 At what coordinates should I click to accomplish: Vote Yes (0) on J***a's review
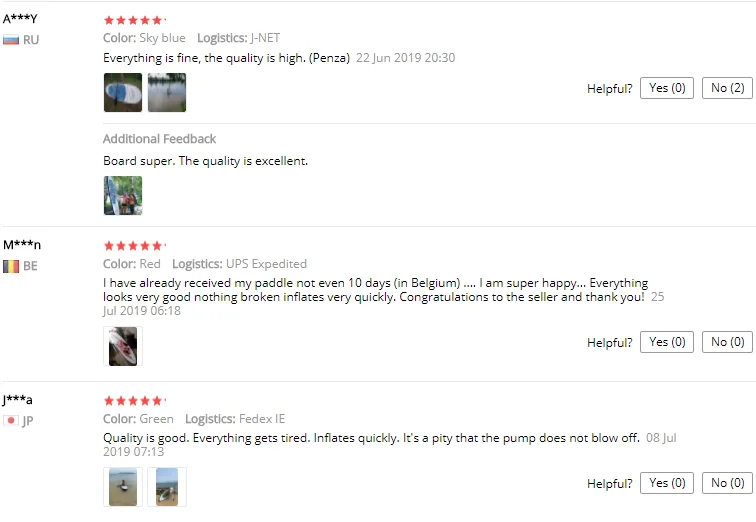click(667, 482)
